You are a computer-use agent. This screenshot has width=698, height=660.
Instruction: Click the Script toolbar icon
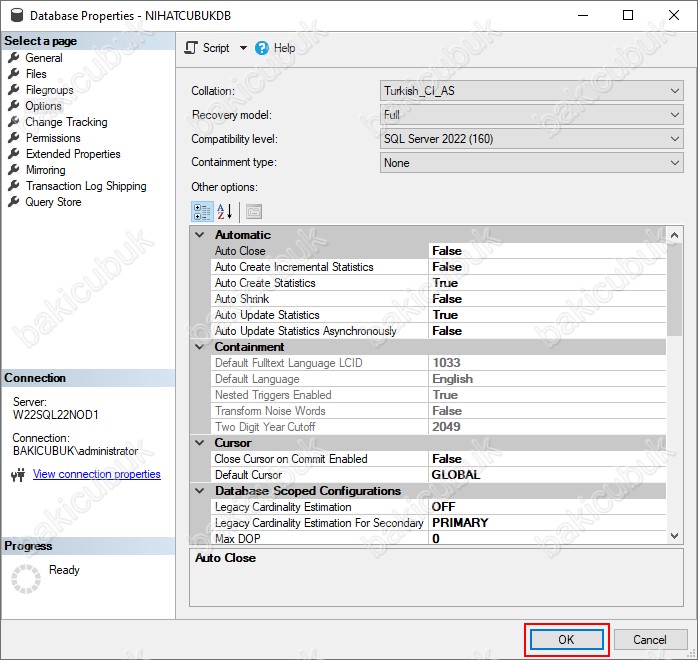[191, 48]
